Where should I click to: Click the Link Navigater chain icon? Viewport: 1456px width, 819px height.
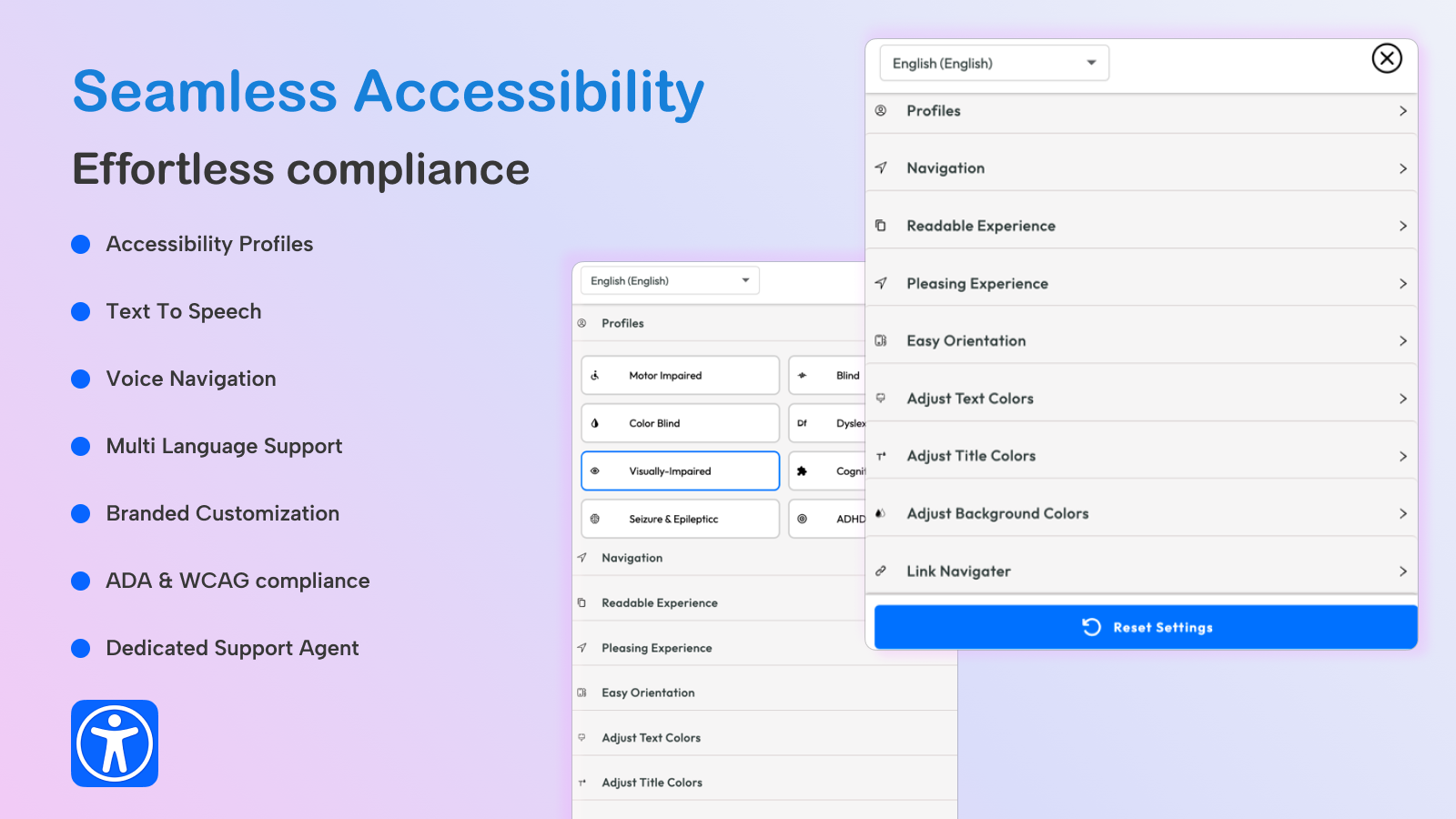881,571
